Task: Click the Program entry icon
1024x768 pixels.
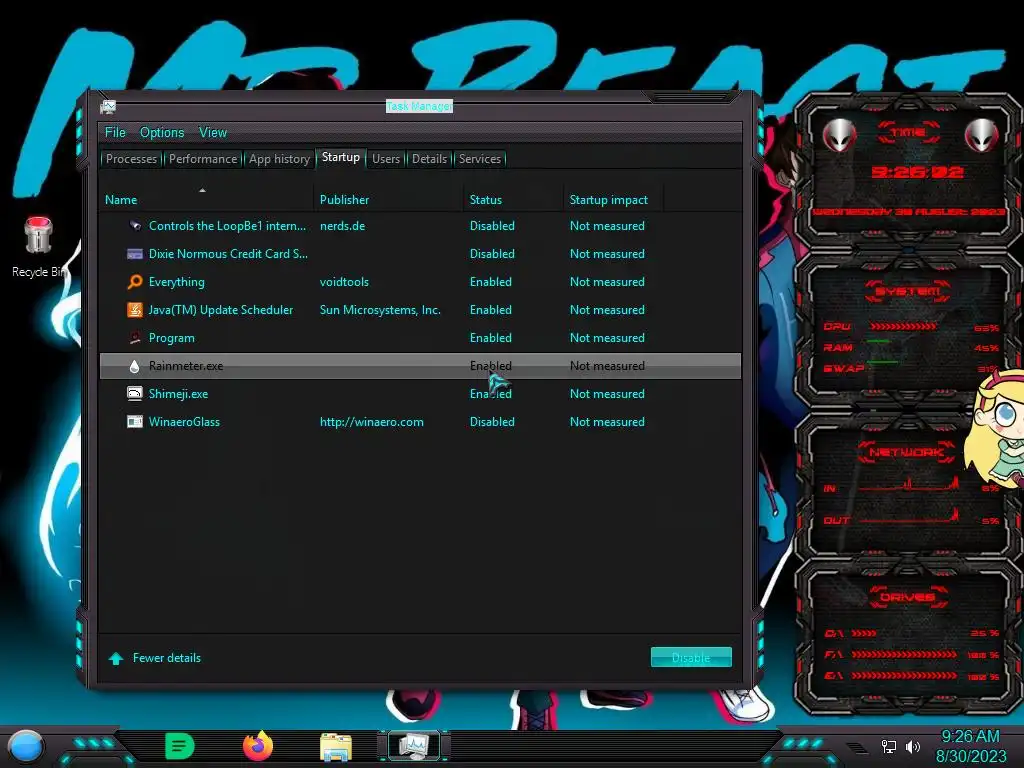Action: point(135,338)
